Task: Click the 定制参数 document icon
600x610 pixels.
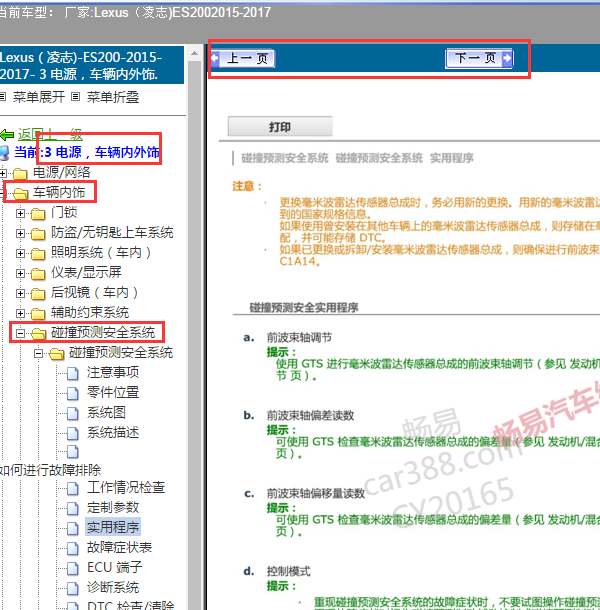Action: point(72,508)
